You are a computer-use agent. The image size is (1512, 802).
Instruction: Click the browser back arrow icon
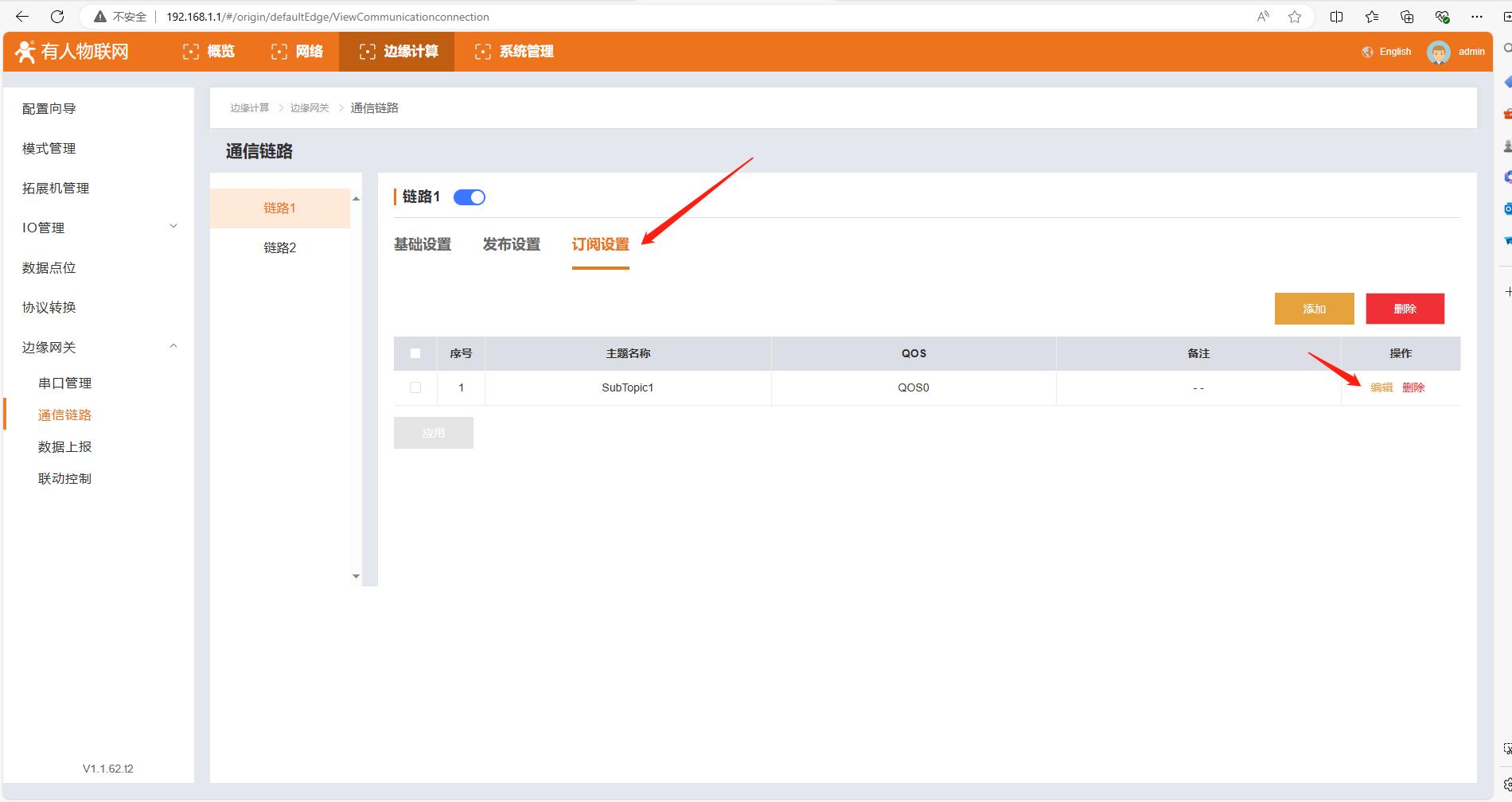pyautogui.click(x=22, y=17)
